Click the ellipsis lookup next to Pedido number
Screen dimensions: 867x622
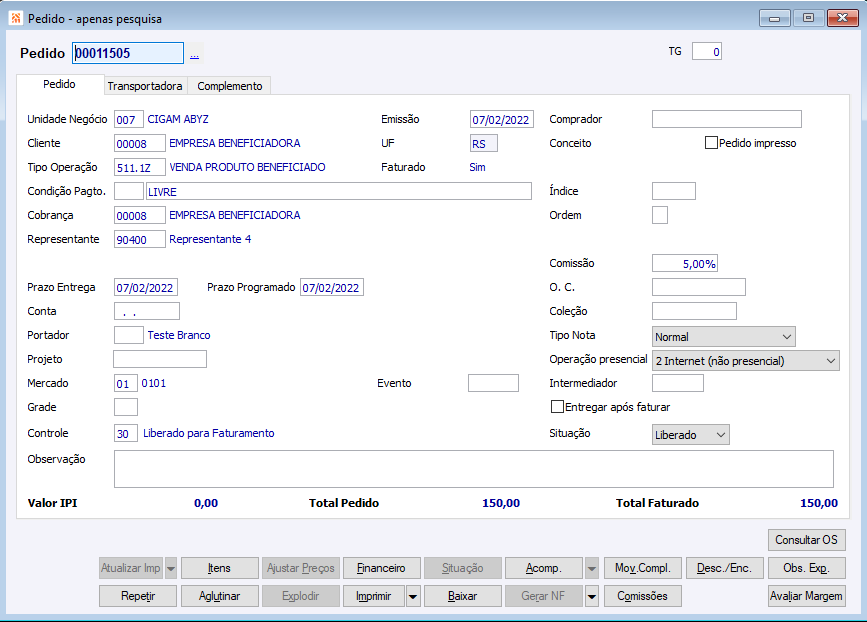coord(194,54)
